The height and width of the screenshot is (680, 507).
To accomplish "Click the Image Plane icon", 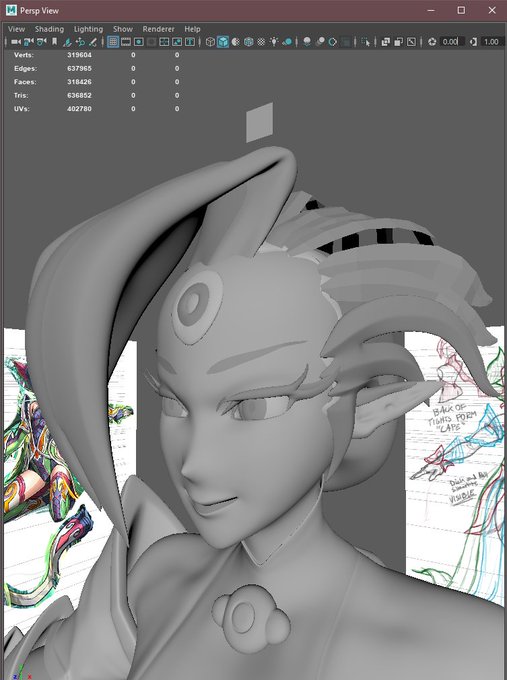I will [67, 42].
